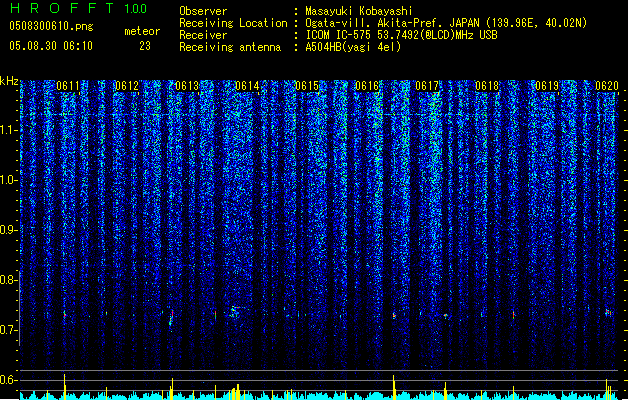This screenshot has height=400, width=629.
Task: Click the Receiving antenna field label
Action: point(230,47)
